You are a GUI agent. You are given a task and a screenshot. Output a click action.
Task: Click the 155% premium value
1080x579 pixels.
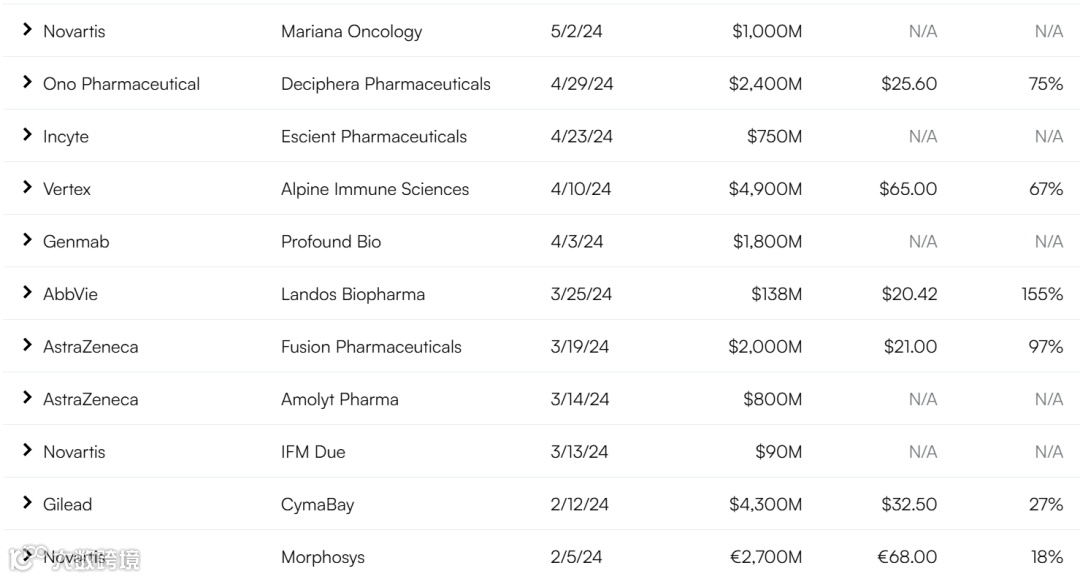[1042, 294]
